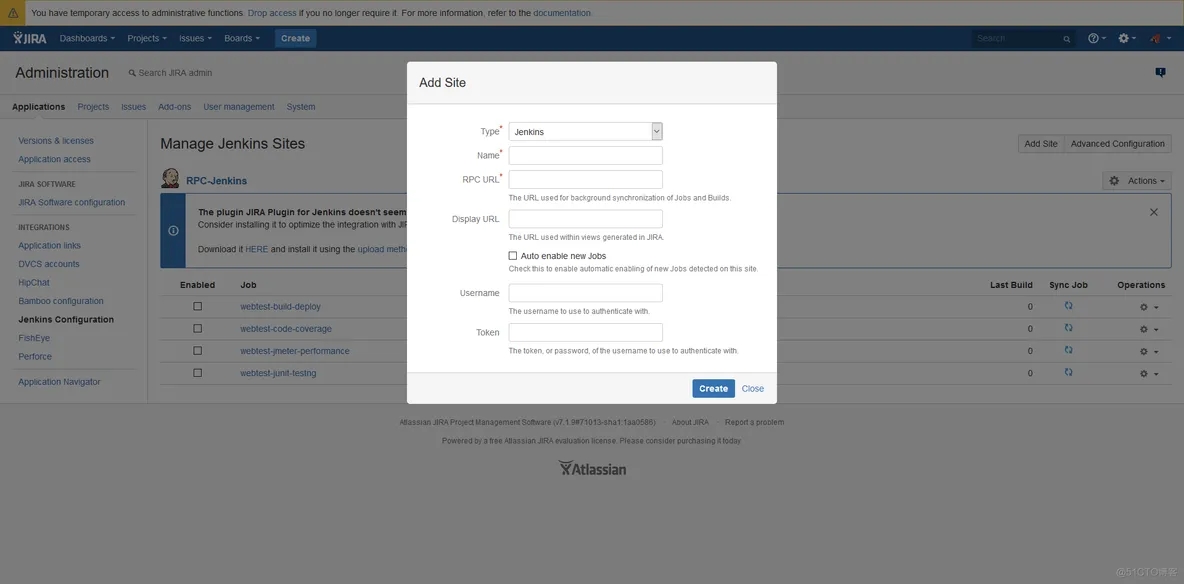Click in the Name input field
1184x584 pixels.
(585, 156)
